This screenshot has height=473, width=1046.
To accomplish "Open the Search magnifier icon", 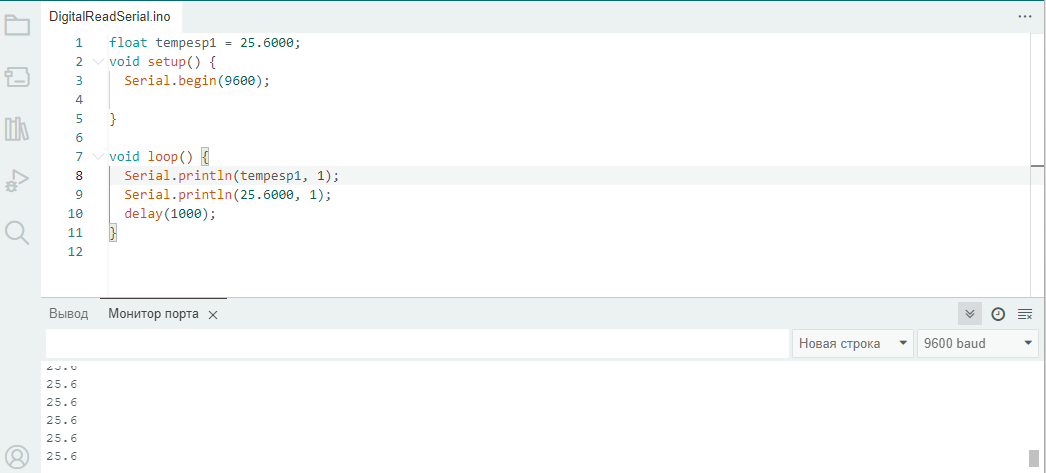I will click(x=17, y=233).
